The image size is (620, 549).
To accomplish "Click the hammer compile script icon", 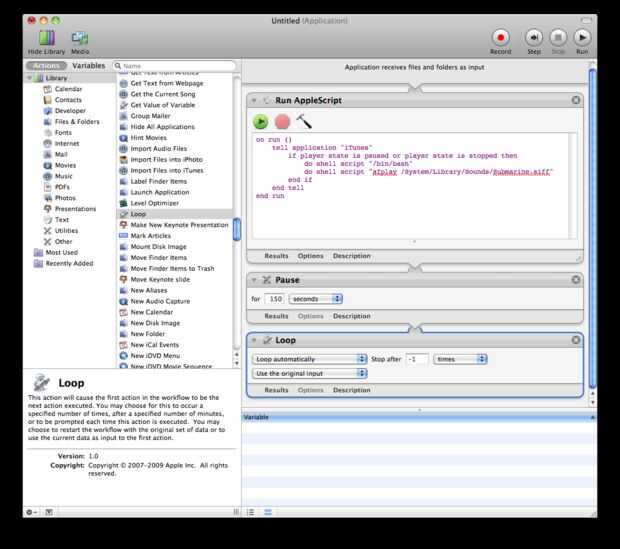I will [305, 121].
